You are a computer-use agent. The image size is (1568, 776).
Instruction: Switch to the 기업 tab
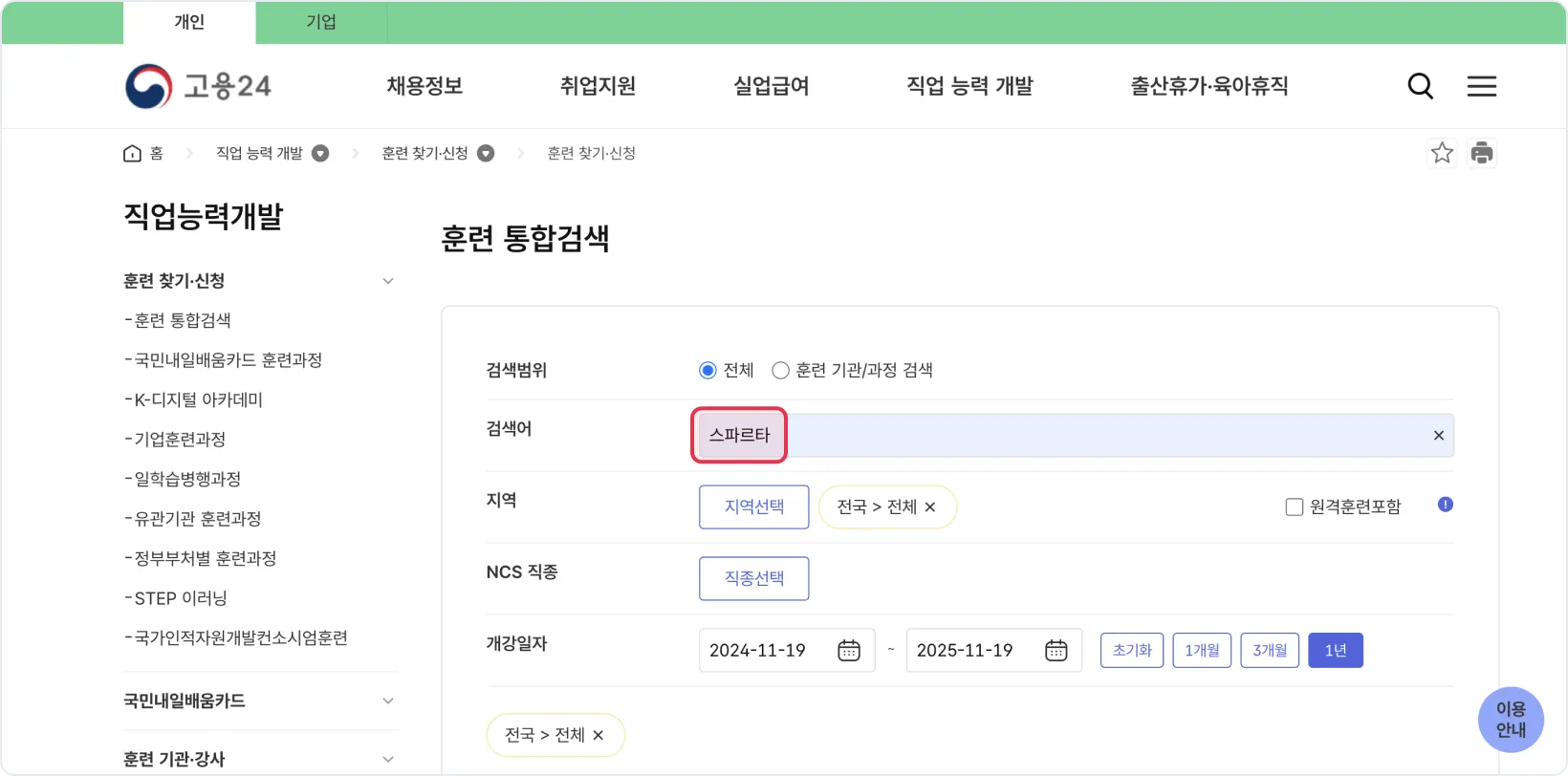click(321, 22)
